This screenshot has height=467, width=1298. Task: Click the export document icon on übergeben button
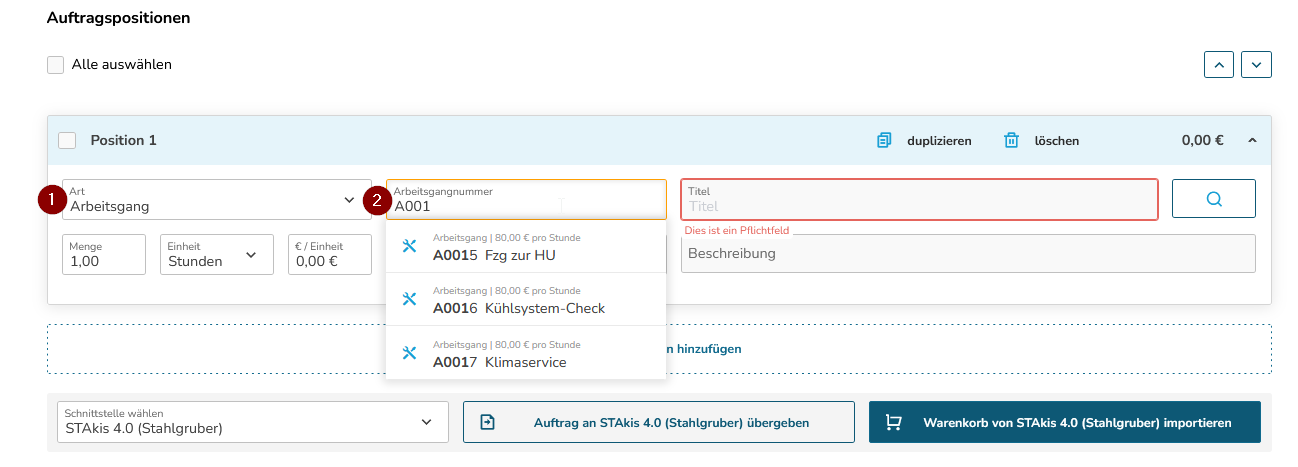pos(488,422)
